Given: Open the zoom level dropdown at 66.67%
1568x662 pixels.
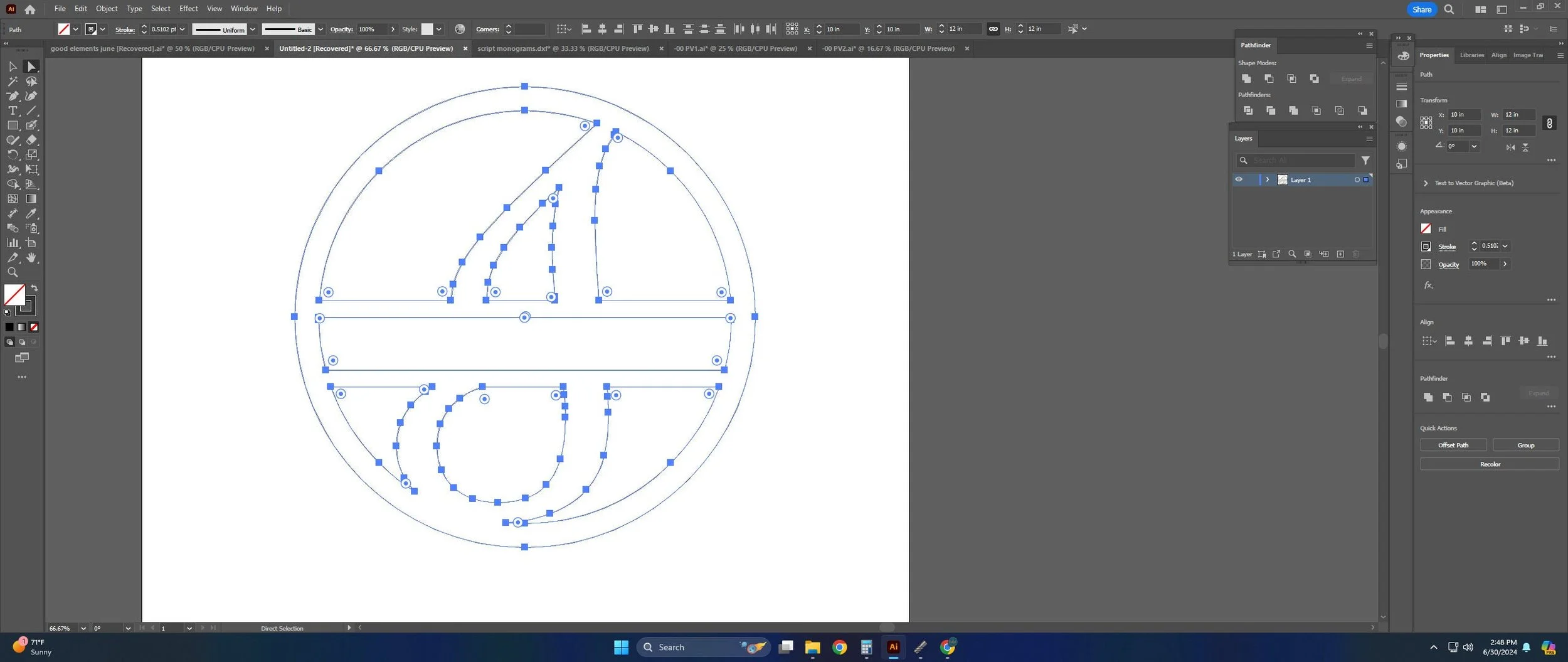Looking at the screenshot, I should click(x=83, y=628).
